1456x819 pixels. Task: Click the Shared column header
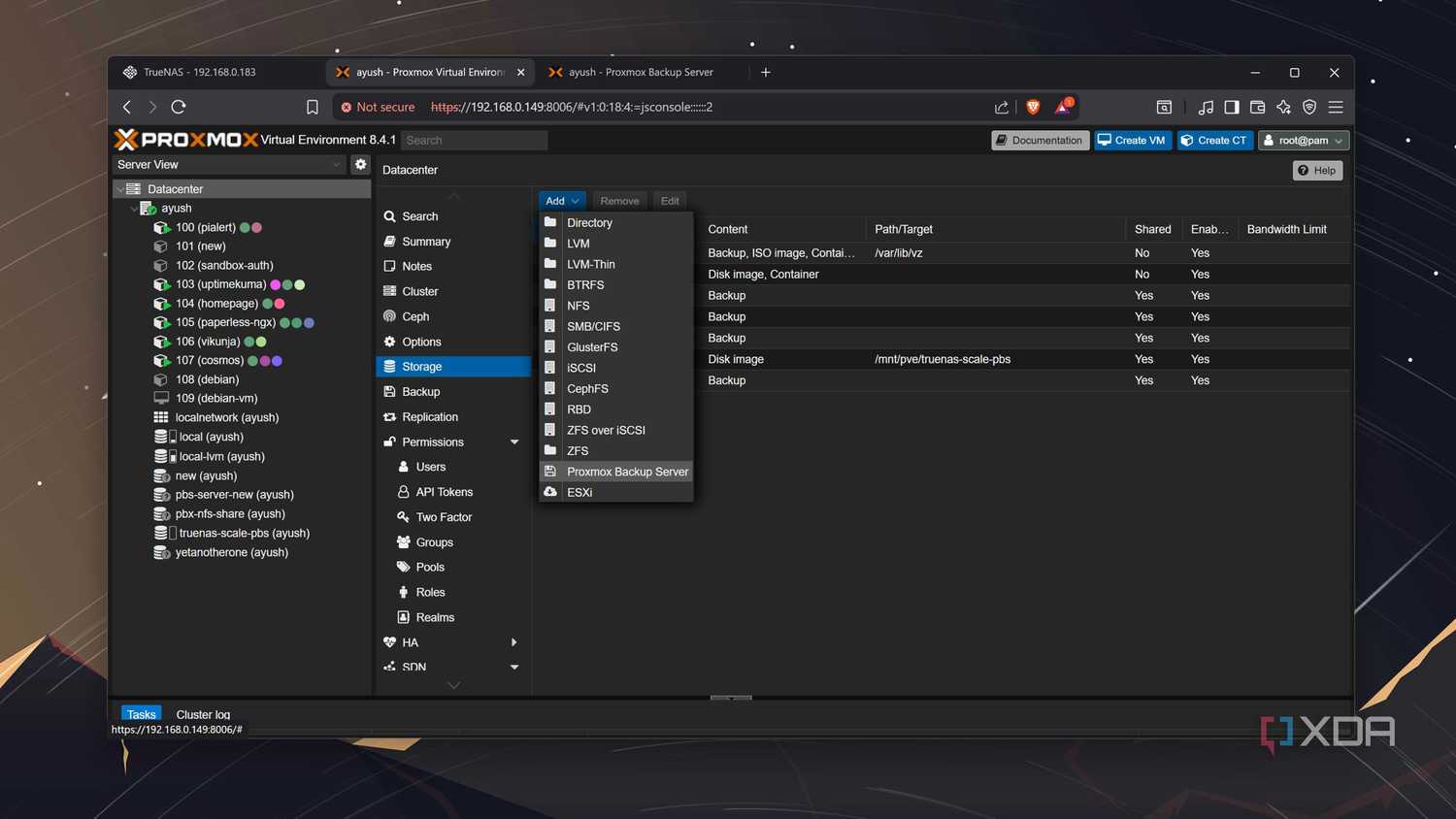click(x=1153, y=229)
